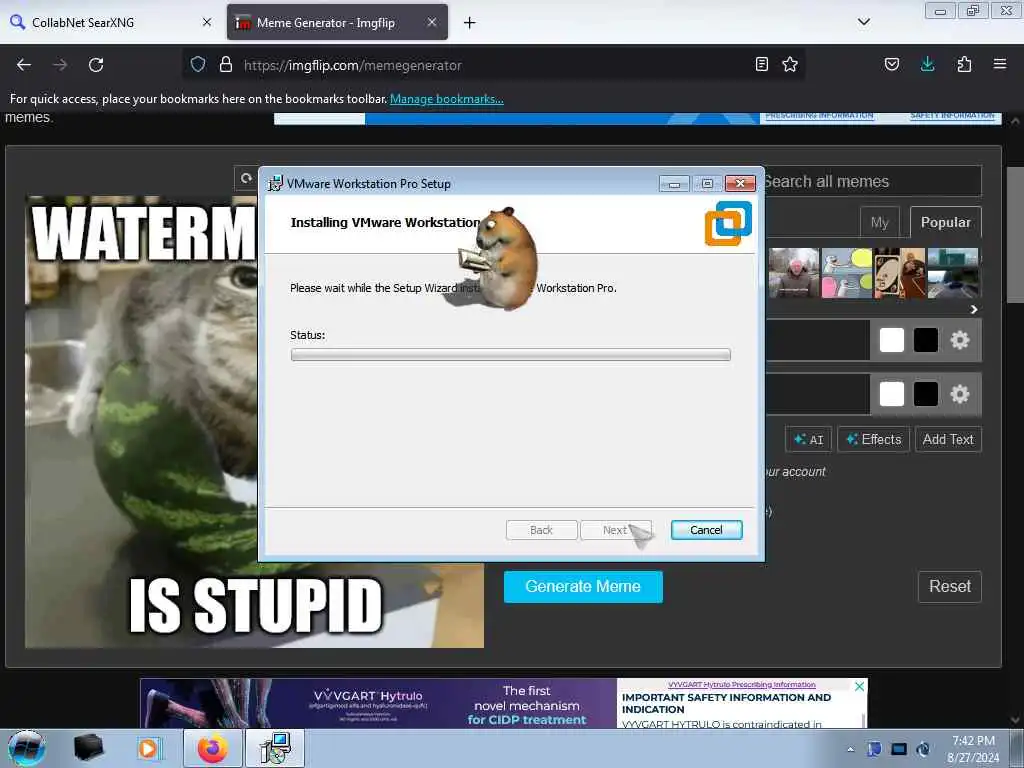This screenshot has height=768, width=1024.
Task: Click the AI meme button
Action: pyautogui.click(x=808, y=440)
